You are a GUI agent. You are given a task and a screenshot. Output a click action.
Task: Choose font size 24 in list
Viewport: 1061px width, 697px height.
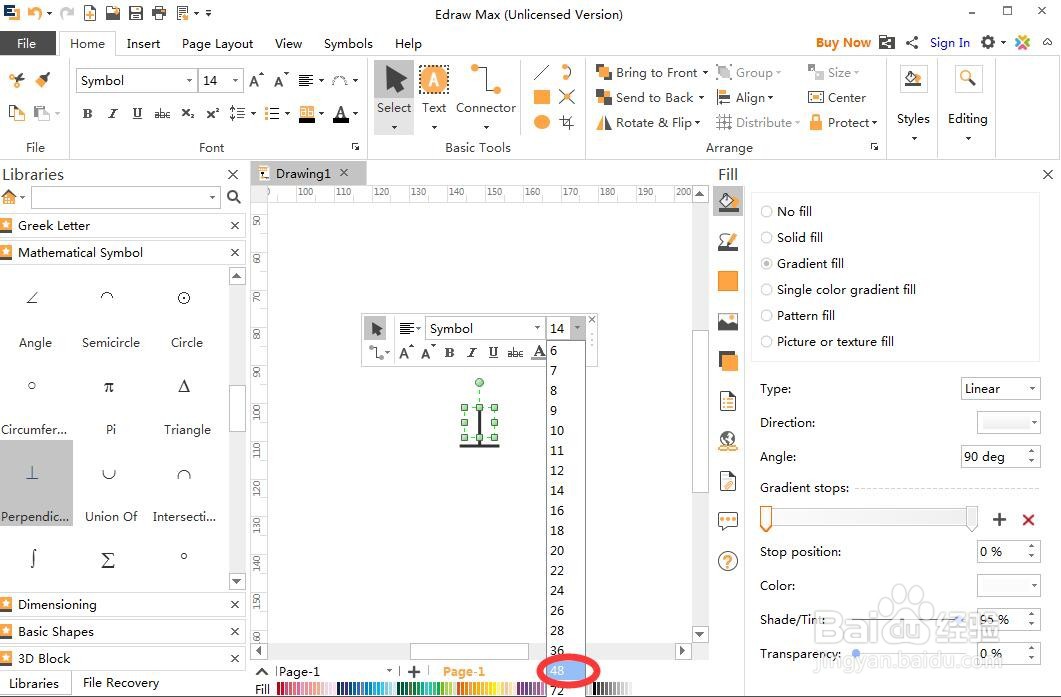(x=565, y=590)
